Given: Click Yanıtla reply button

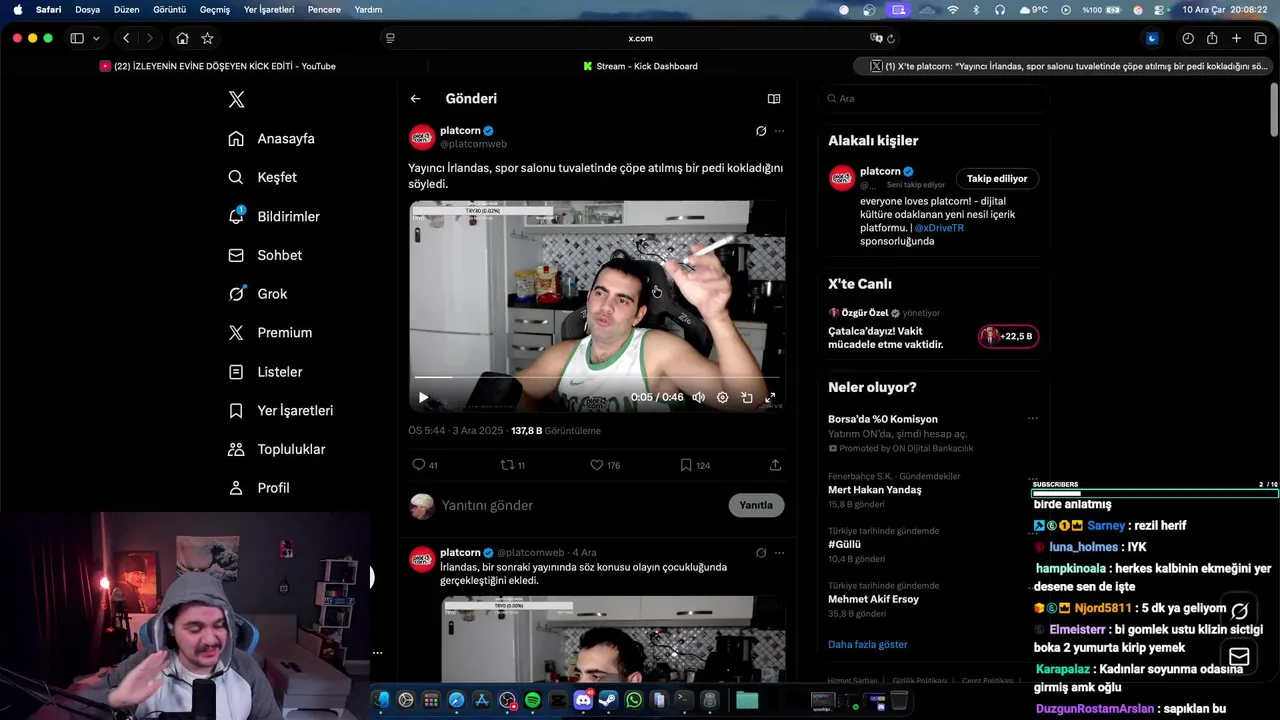Looking at the screenshot, I should pyautogui.click(x=756, y=505).
